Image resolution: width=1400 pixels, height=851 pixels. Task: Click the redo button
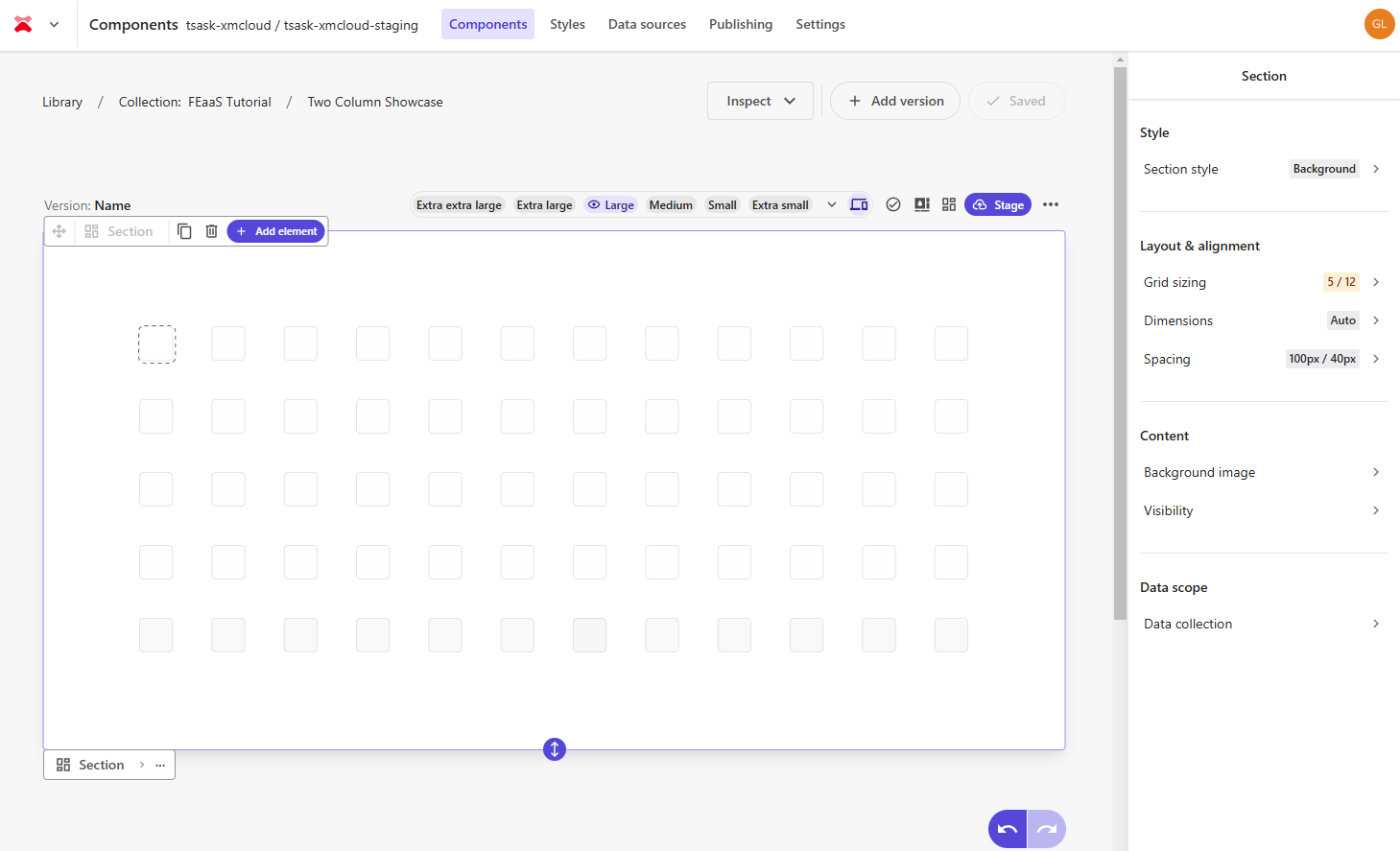[1047, 829]
